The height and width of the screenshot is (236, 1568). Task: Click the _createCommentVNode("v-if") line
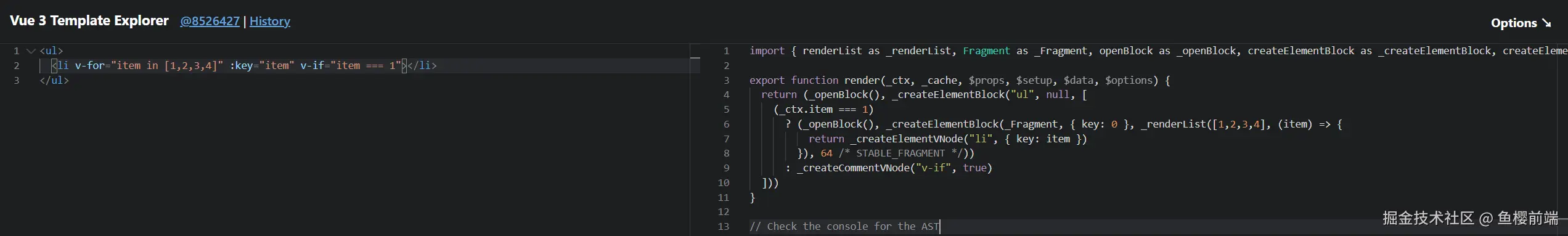[889, 168]
